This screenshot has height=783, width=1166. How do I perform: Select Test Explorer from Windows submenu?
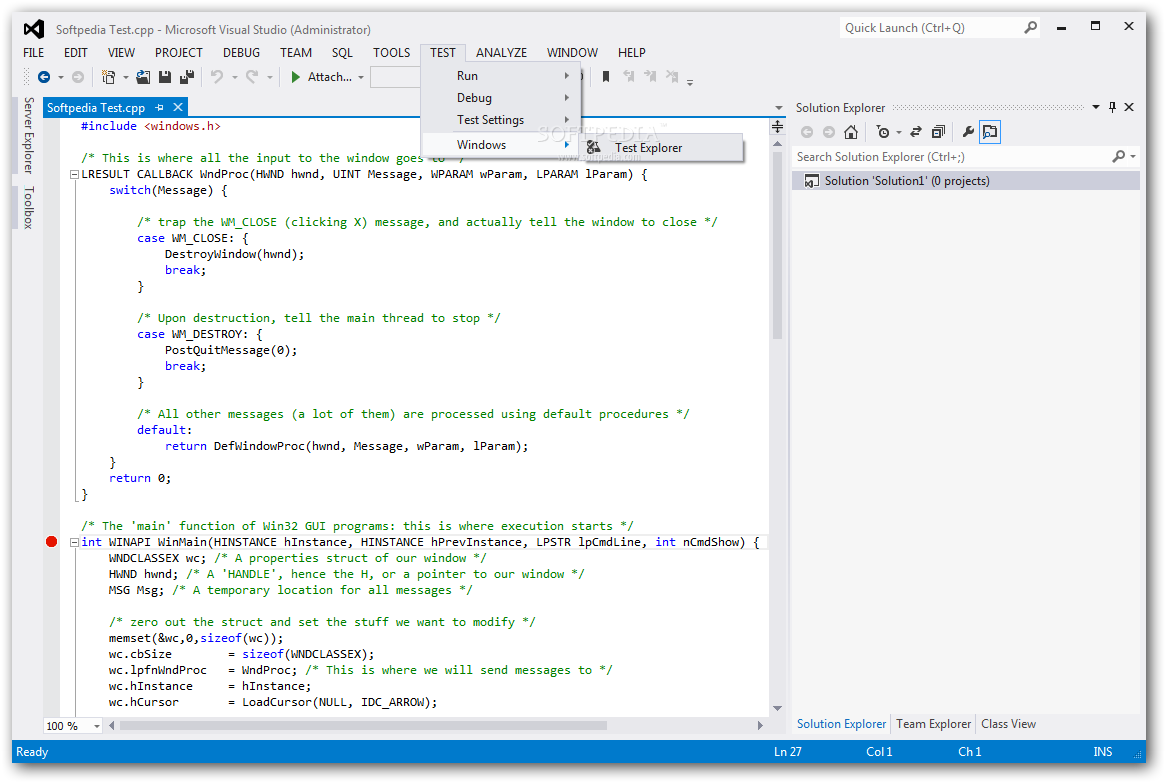(x=664, y=147)
